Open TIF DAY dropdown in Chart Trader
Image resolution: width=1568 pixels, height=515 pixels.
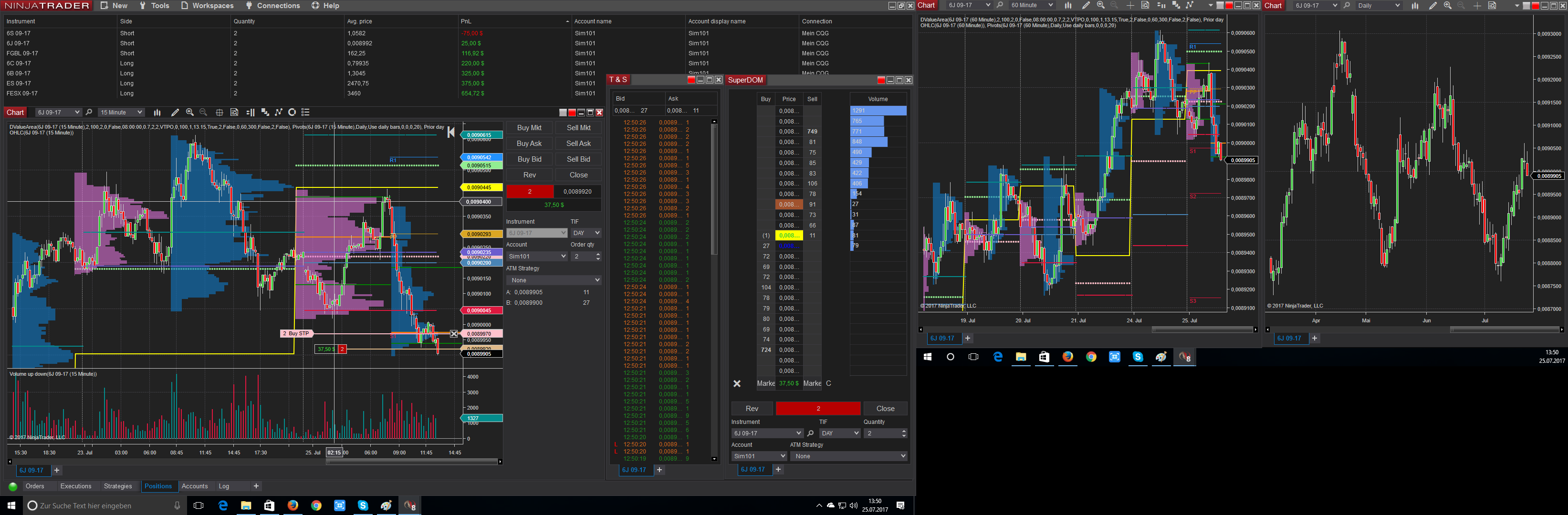click(x=585, y=233)
